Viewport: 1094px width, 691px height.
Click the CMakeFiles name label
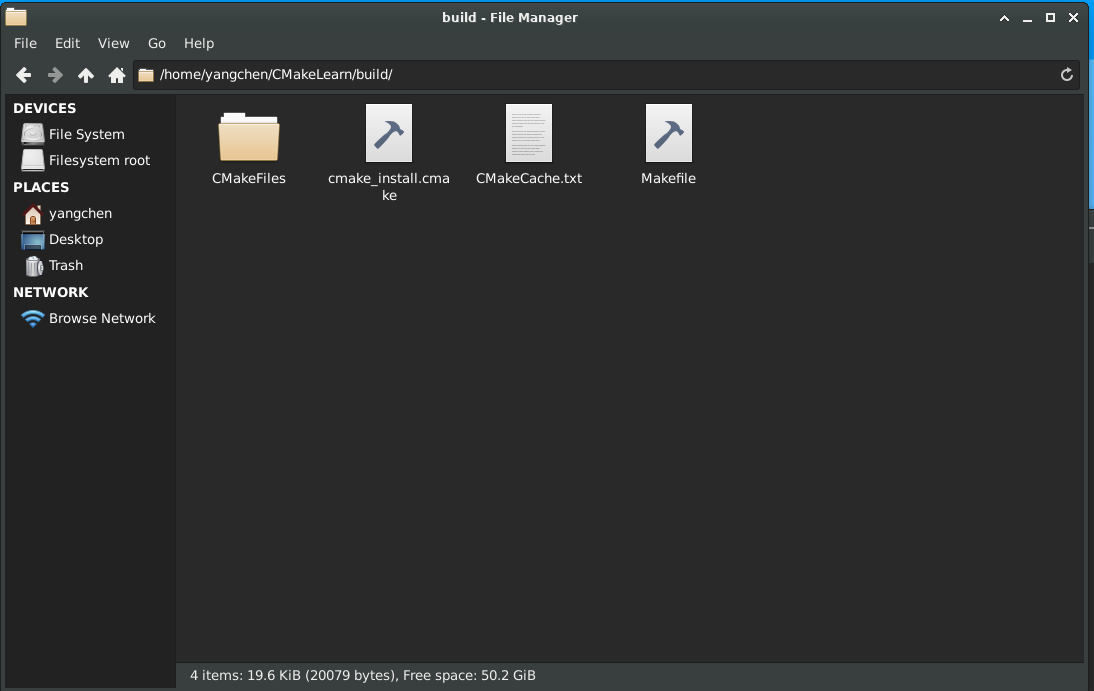[x=249, y=179]
